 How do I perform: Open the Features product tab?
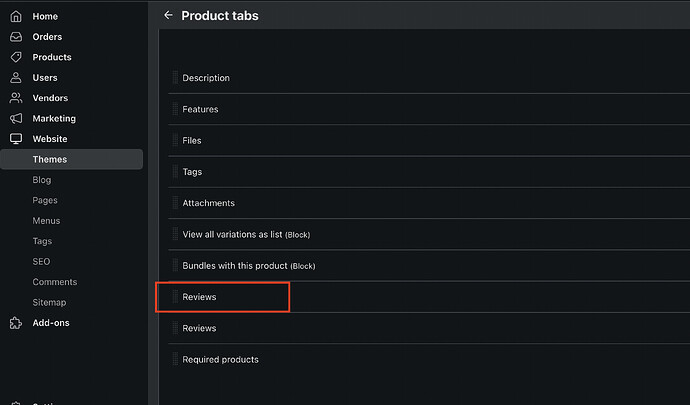(x=200, y=109)
